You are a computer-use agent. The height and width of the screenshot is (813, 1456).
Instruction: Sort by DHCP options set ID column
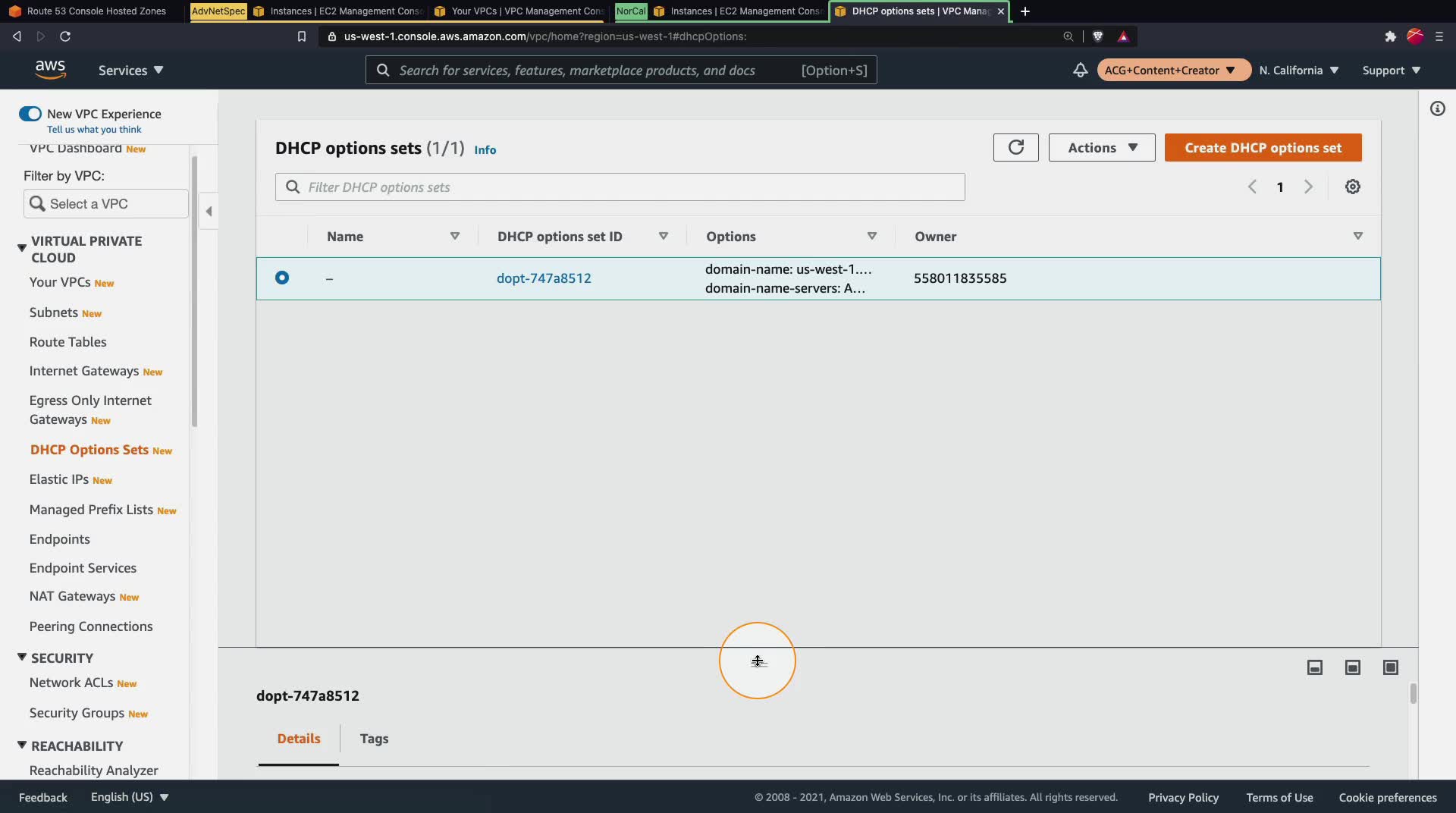pyautogui.click(x=664, y=236)
